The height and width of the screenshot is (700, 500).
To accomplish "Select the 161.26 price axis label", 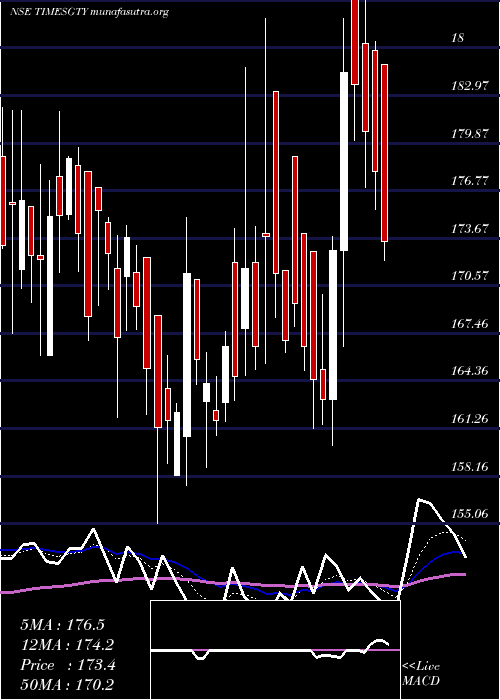I will [470, 419].
